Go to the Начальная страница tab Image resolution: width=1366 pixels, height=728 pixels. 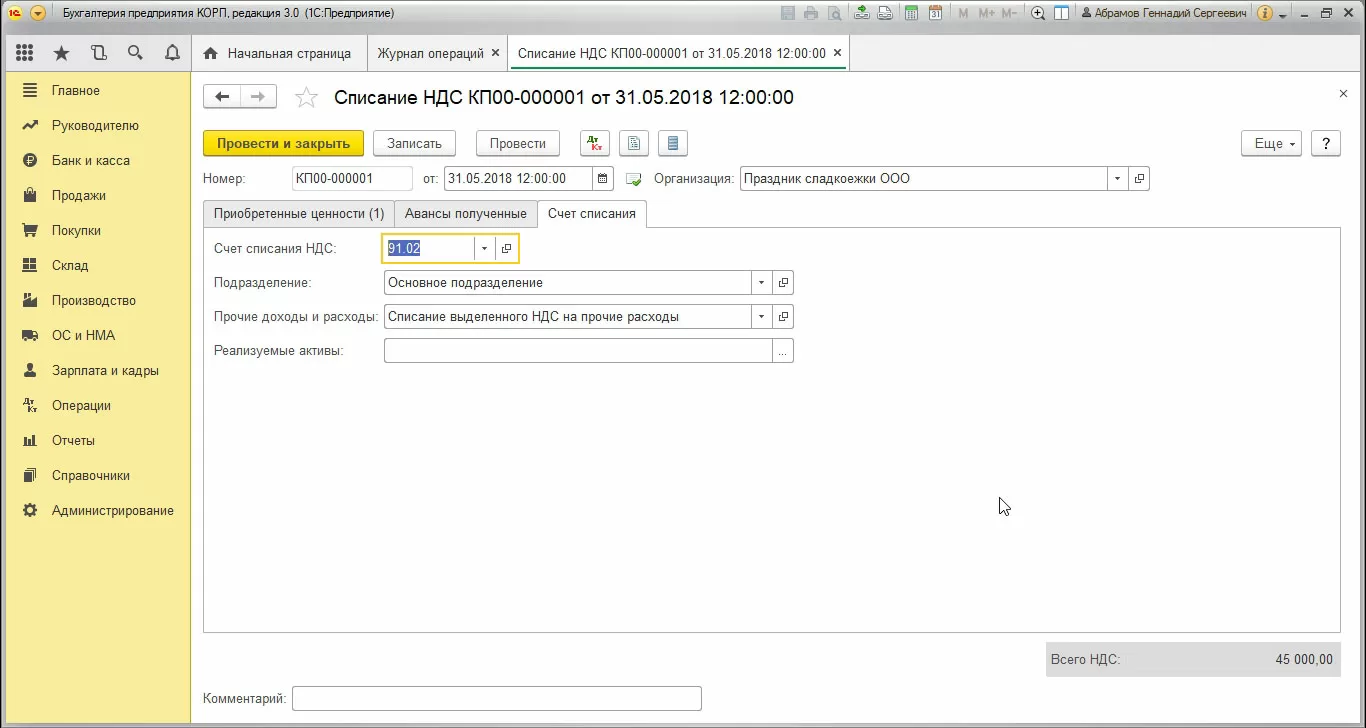(277, 53)
